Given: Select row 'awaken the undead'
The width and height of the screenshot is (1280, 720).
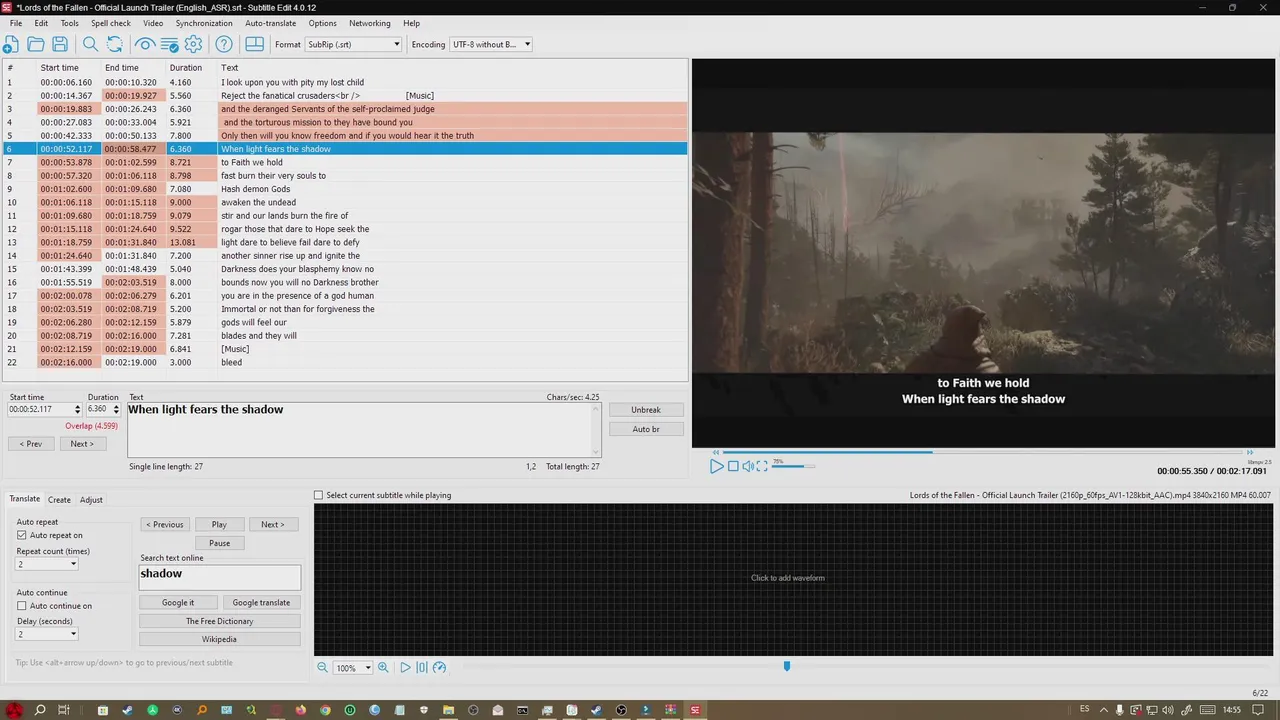Looking at the screenshot, I should coord(345,202).
